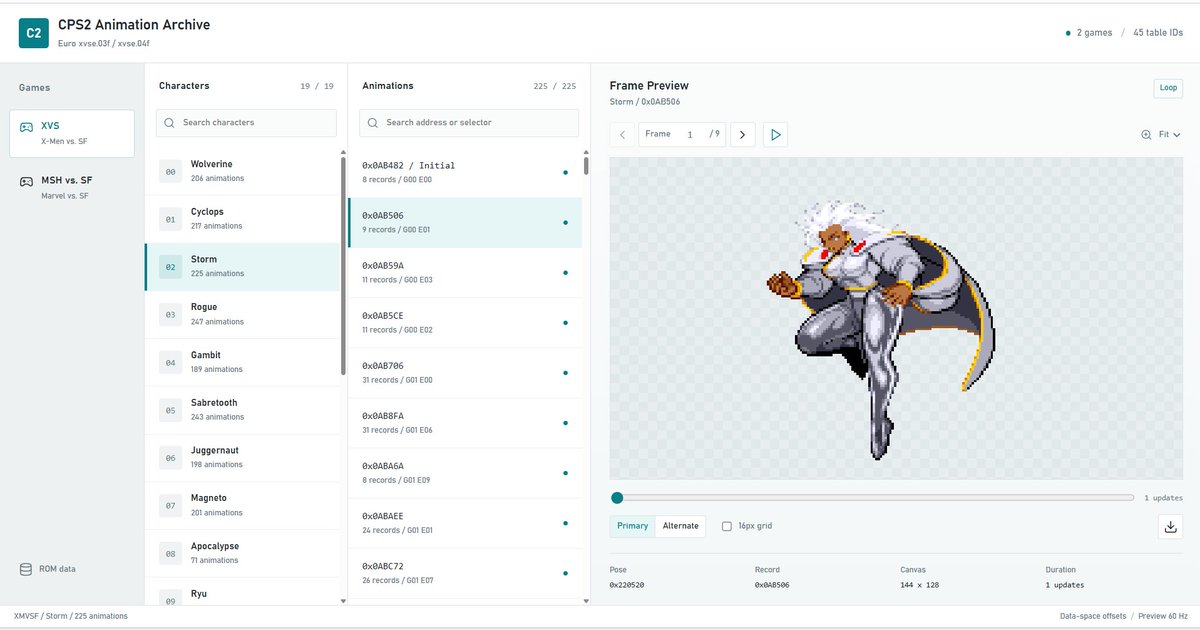Open animation 0x0AB5CE
This screenshot has height=630, width=1200.
pyautogui.click(x=465, y=322)
